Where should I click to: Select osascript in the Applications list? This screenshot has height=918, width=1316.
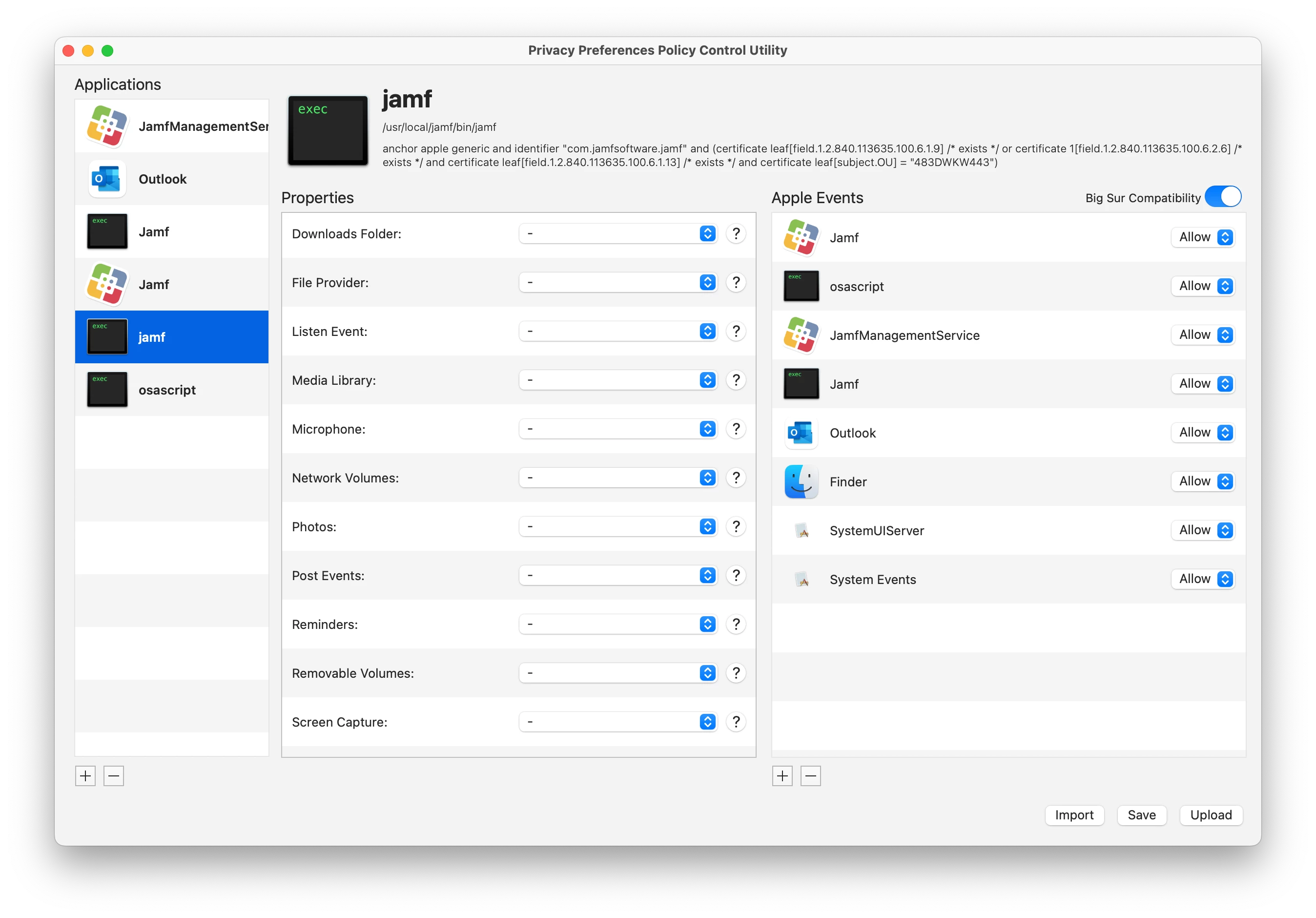[x=171, y=390]
